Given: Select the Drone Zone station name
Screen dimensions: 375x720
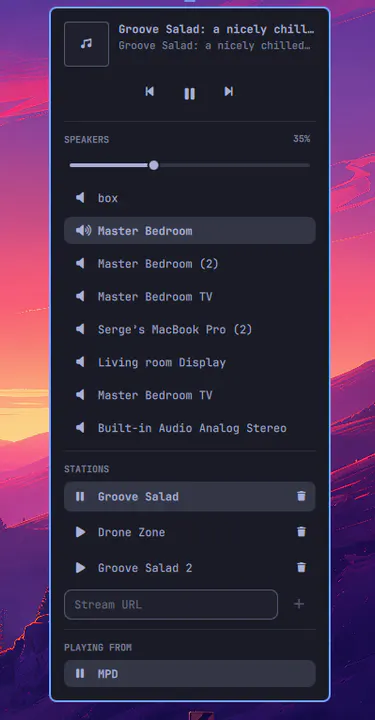Looking at the screenshot, I should tap(131, 533).
